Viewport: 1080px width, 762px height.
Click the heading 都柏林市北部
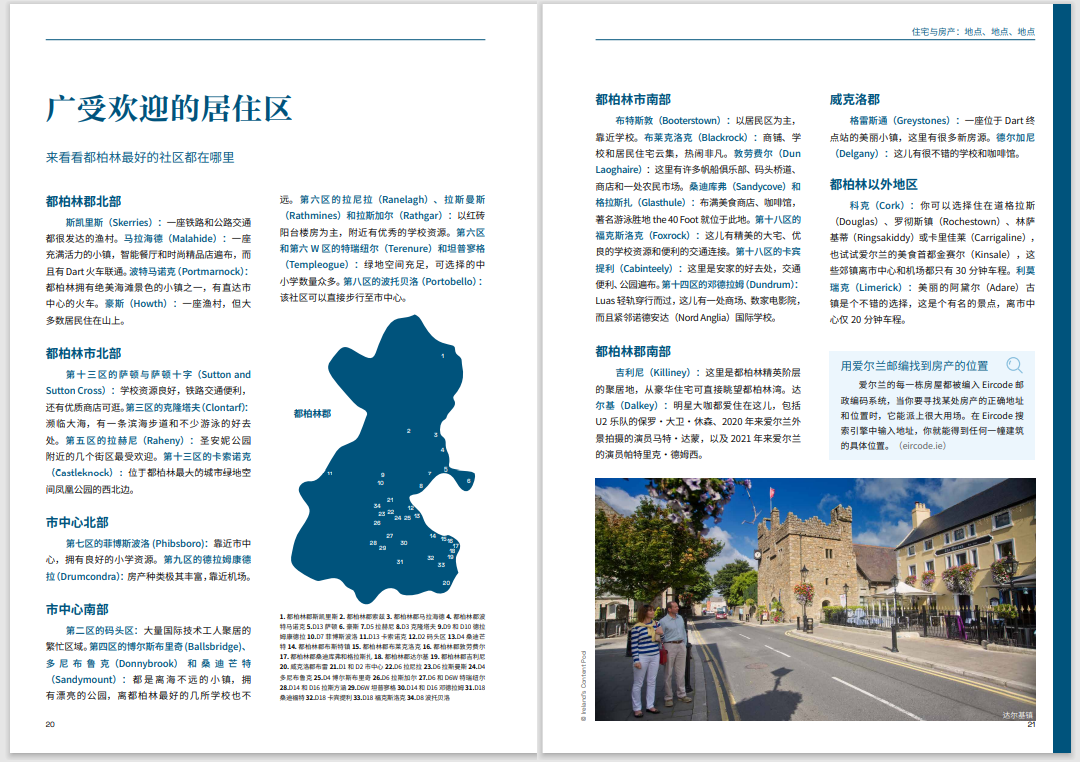[83, 353]
